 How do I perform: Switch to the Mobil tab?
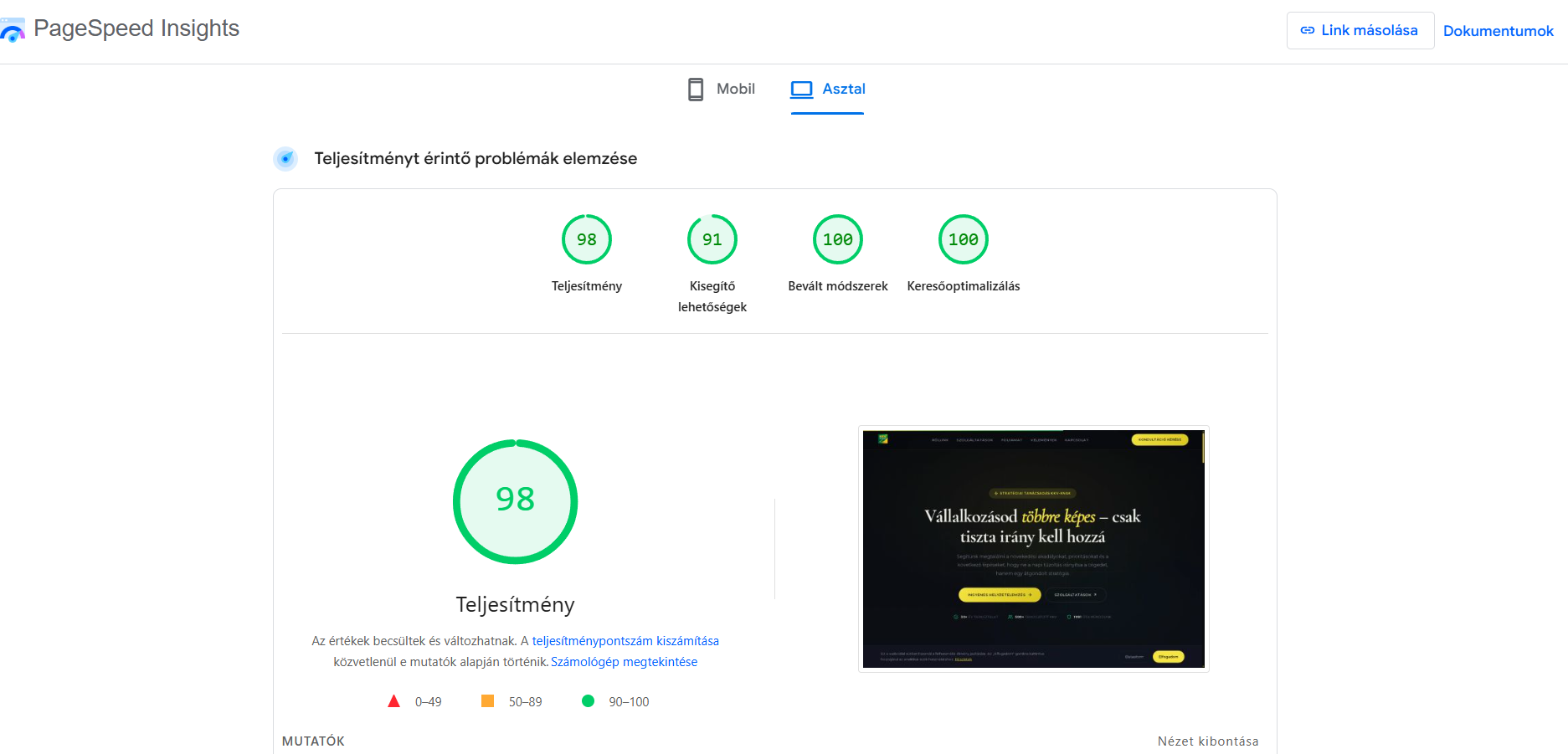pyautogui.click(x=721, y=89)
